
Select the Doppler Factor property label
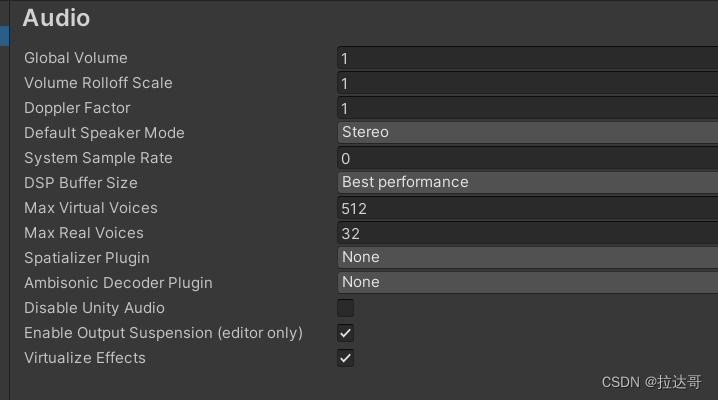click(x=77, y=108)
